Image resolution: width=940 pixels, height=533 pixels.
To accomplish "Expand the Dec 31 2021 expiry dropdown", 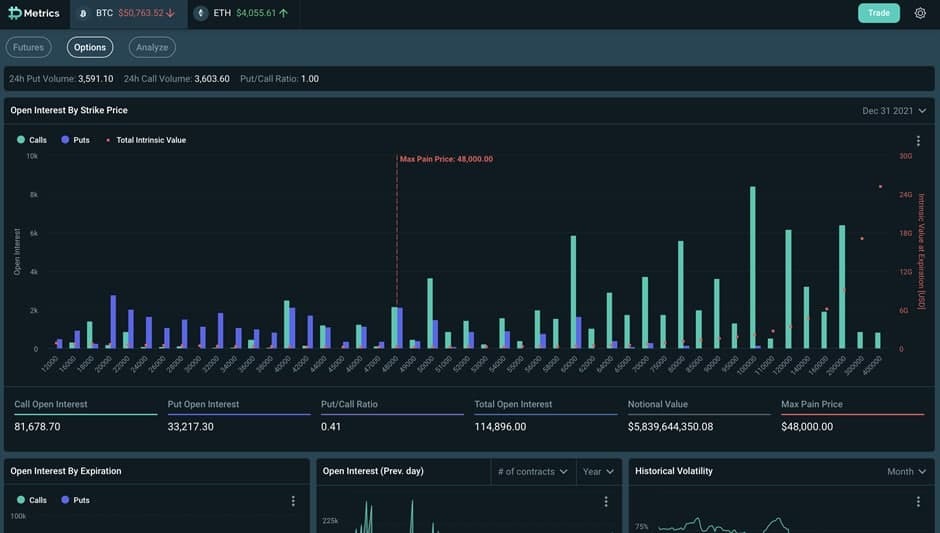I will (894, 111).
